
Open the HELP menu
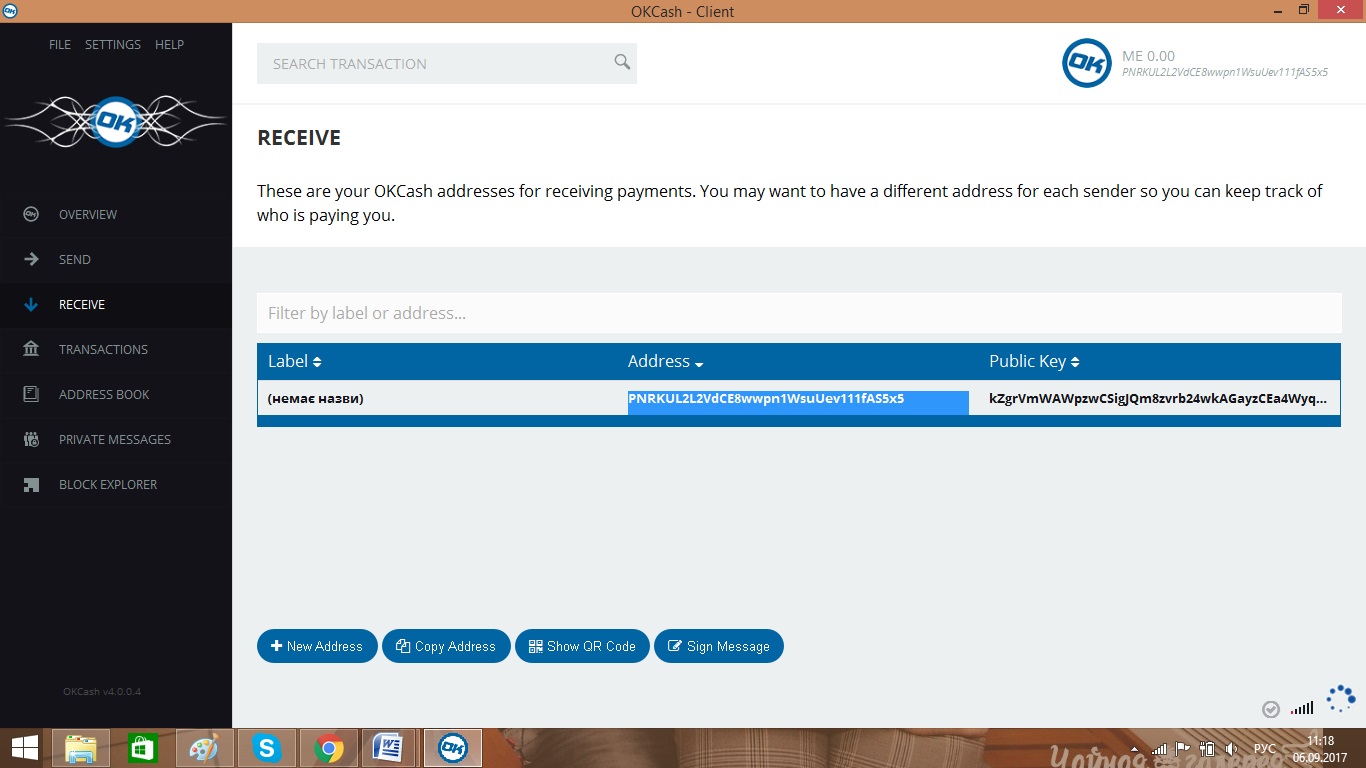pos(169,45)
